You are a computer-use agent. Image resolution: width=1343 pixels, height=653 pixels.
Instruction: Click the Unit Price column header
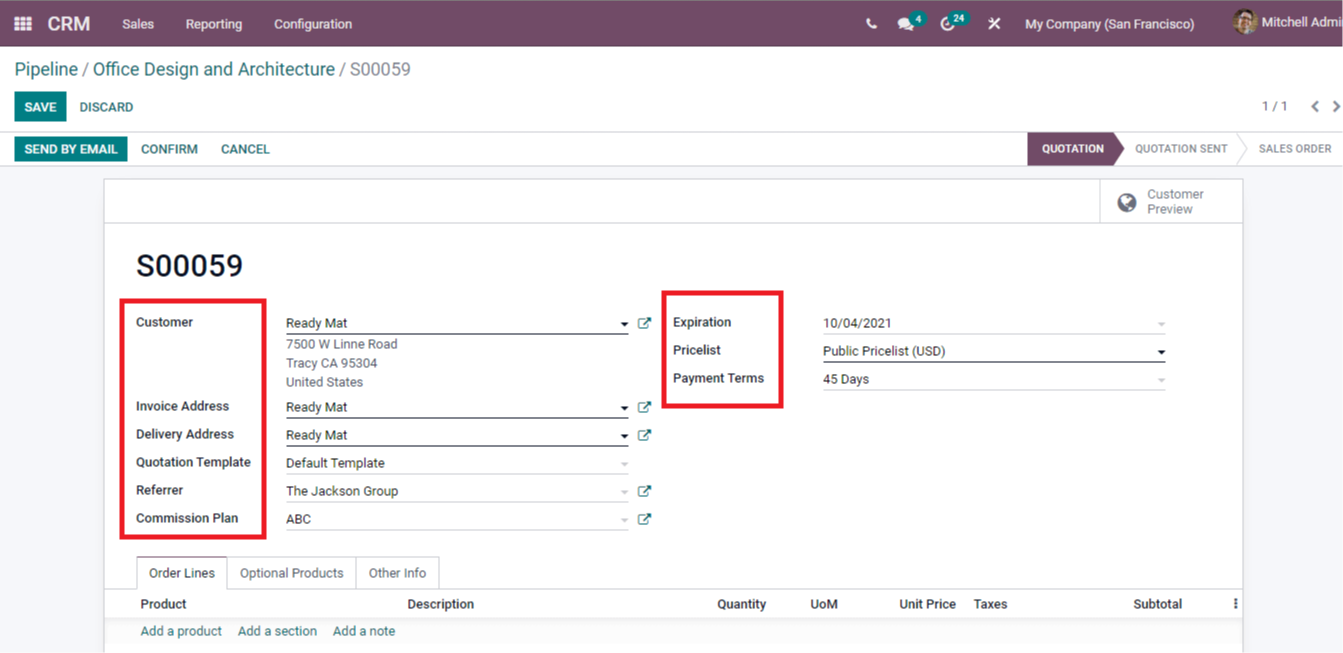(x=927, y=604)
